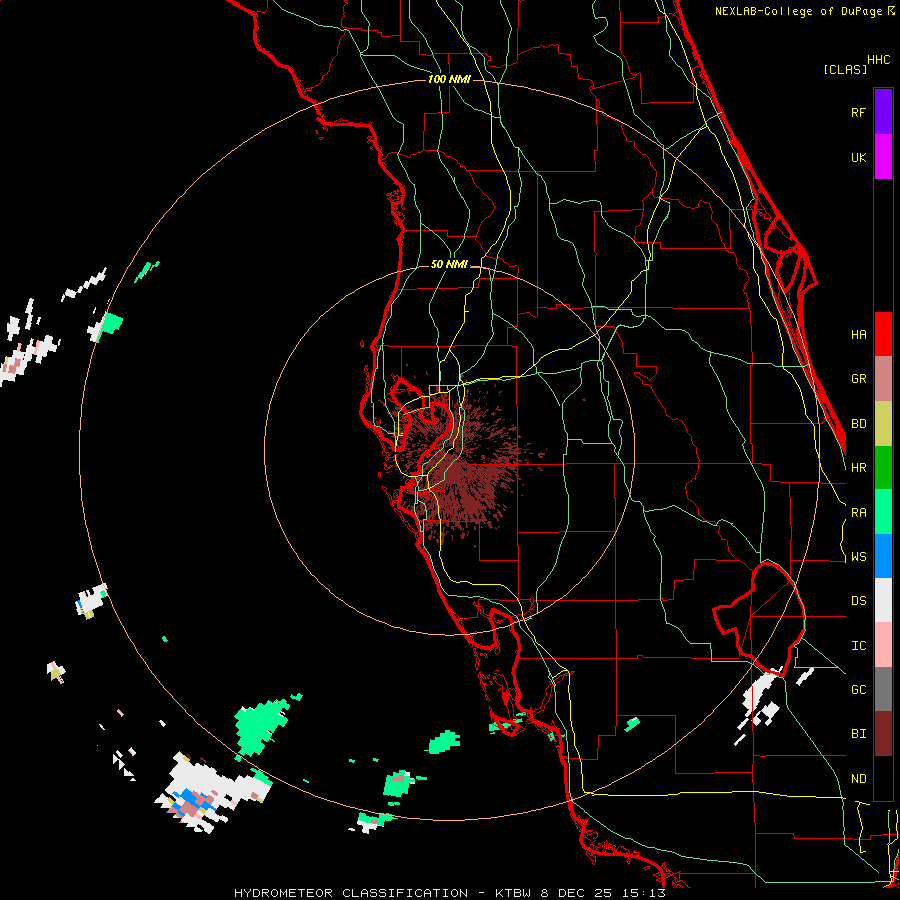Click the blue WS legend swatch
The image size is (900, 900).
tap(883, 556)
